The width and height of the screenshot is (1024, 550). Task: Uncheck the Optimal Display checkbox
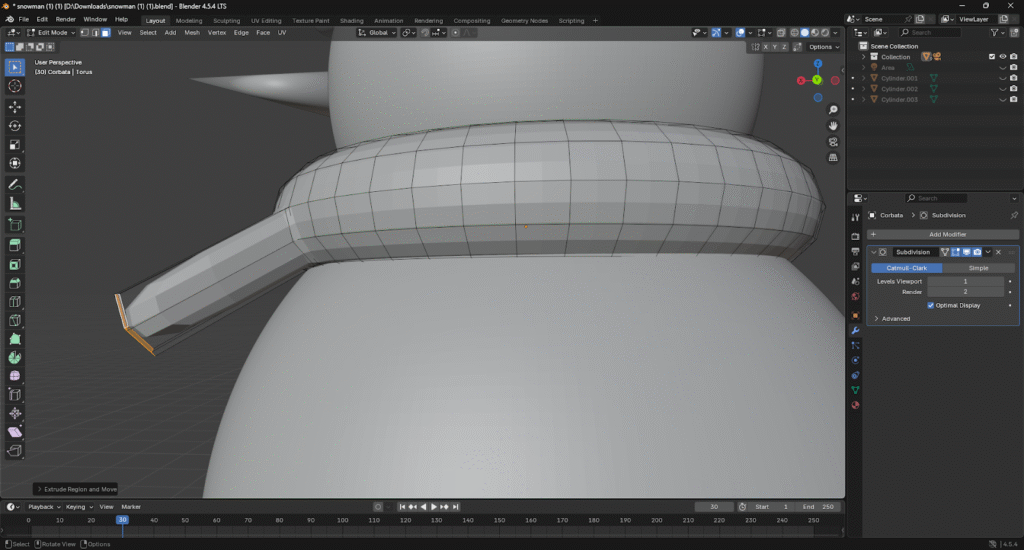932,305
